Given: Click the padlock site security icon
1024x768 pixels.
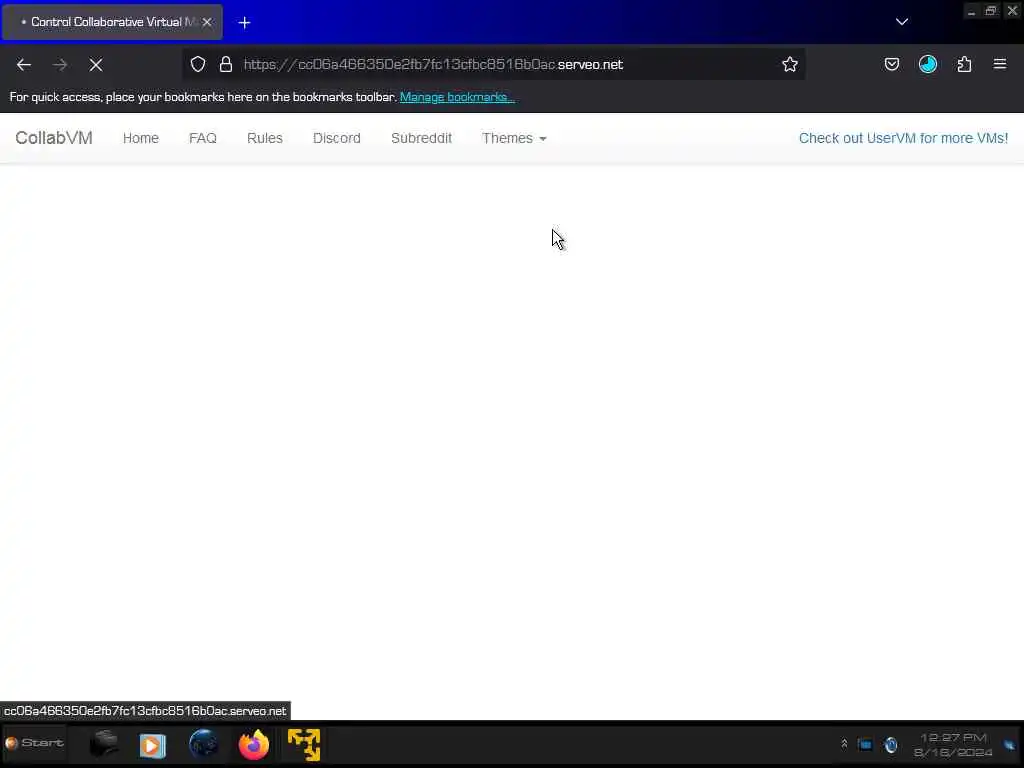Looking at the screenshot, I should click(x=226, y=64).
